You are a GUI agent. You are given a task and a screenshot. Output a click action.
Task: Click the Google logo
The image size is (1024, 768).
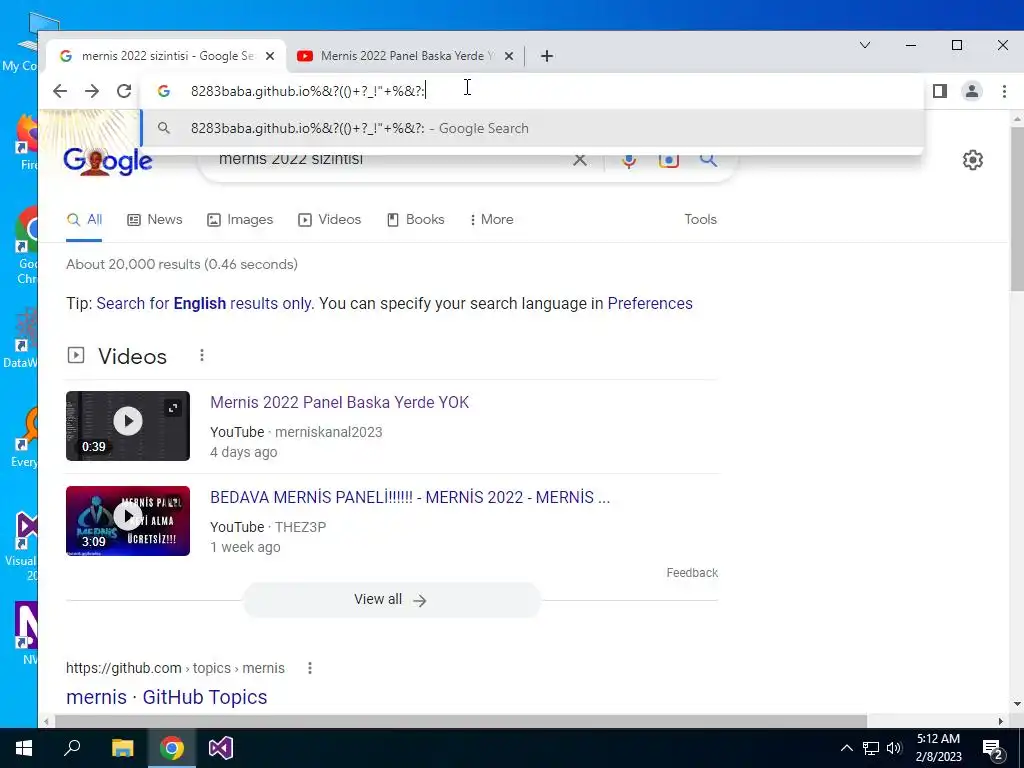[x=108, y=161]
